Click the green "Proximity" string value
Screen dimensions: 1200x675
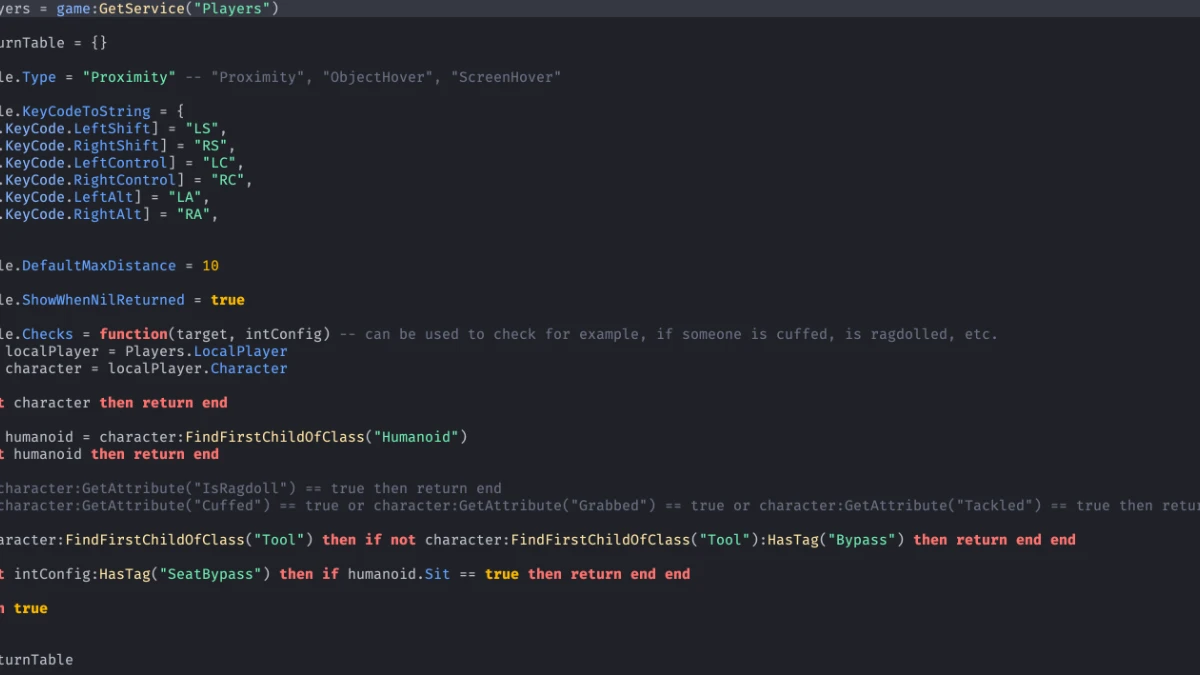pyautogui.click(x=130, y=77)
